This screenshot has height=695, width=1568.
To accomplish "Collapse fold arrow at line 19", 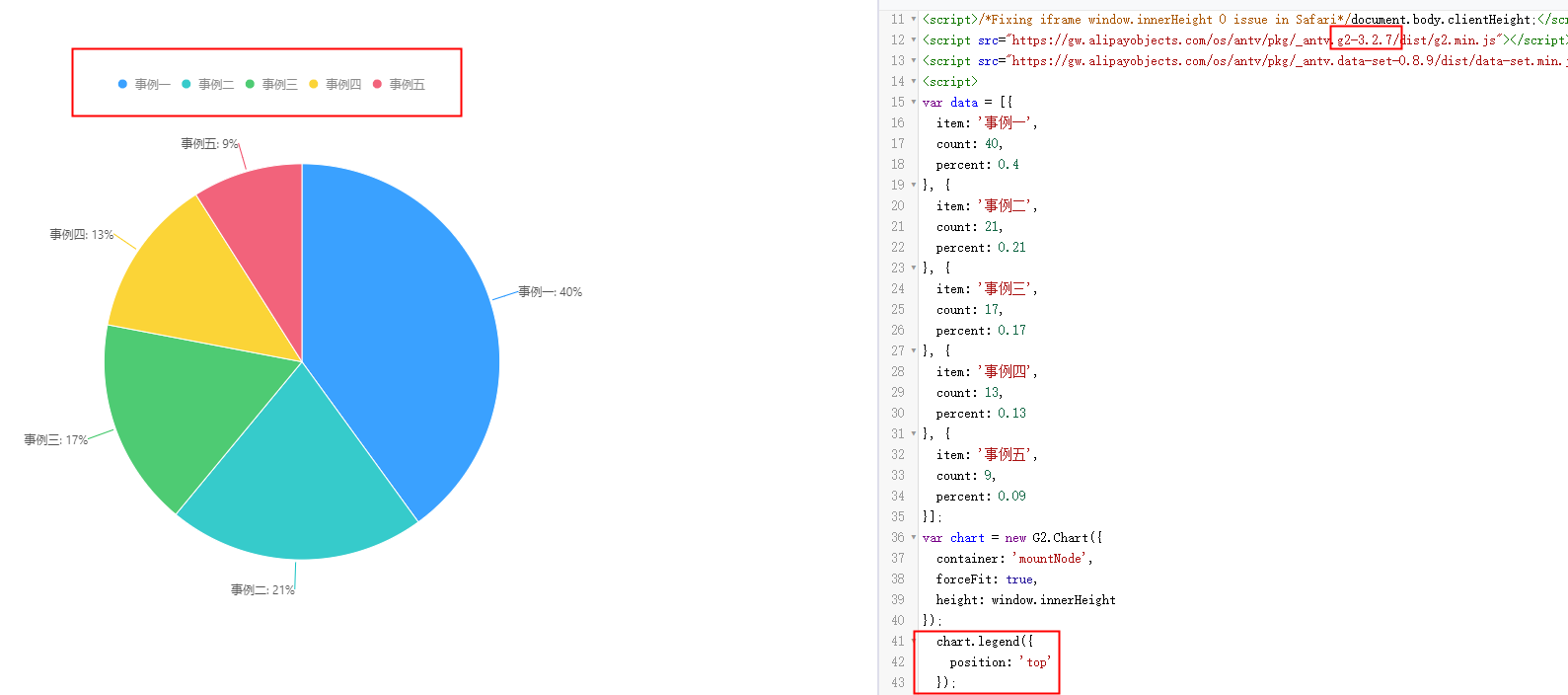I will (x=914, y=186).
